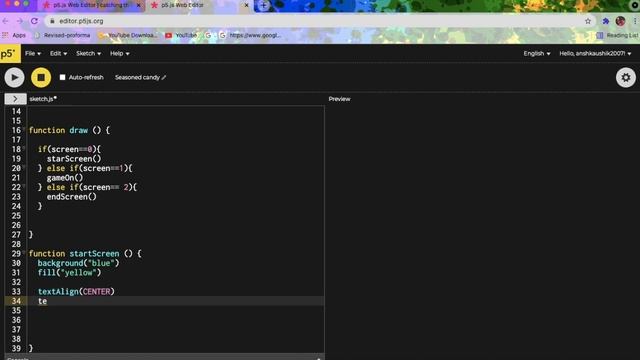Open the File menu
This screenshot has height=360, width=640.
(33, 53)
